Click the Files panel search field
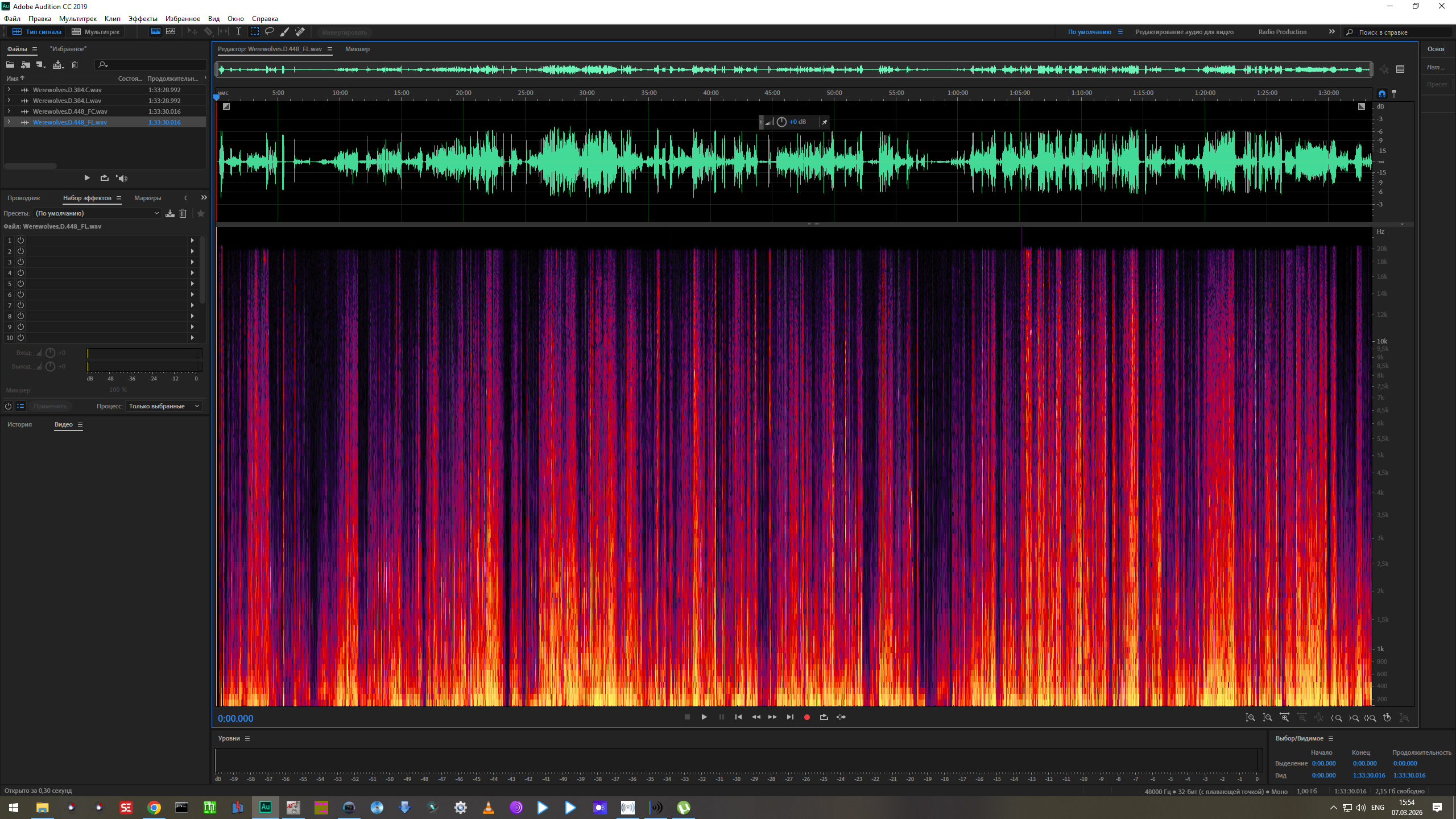The image size is (1456, 819). point(151,65)
